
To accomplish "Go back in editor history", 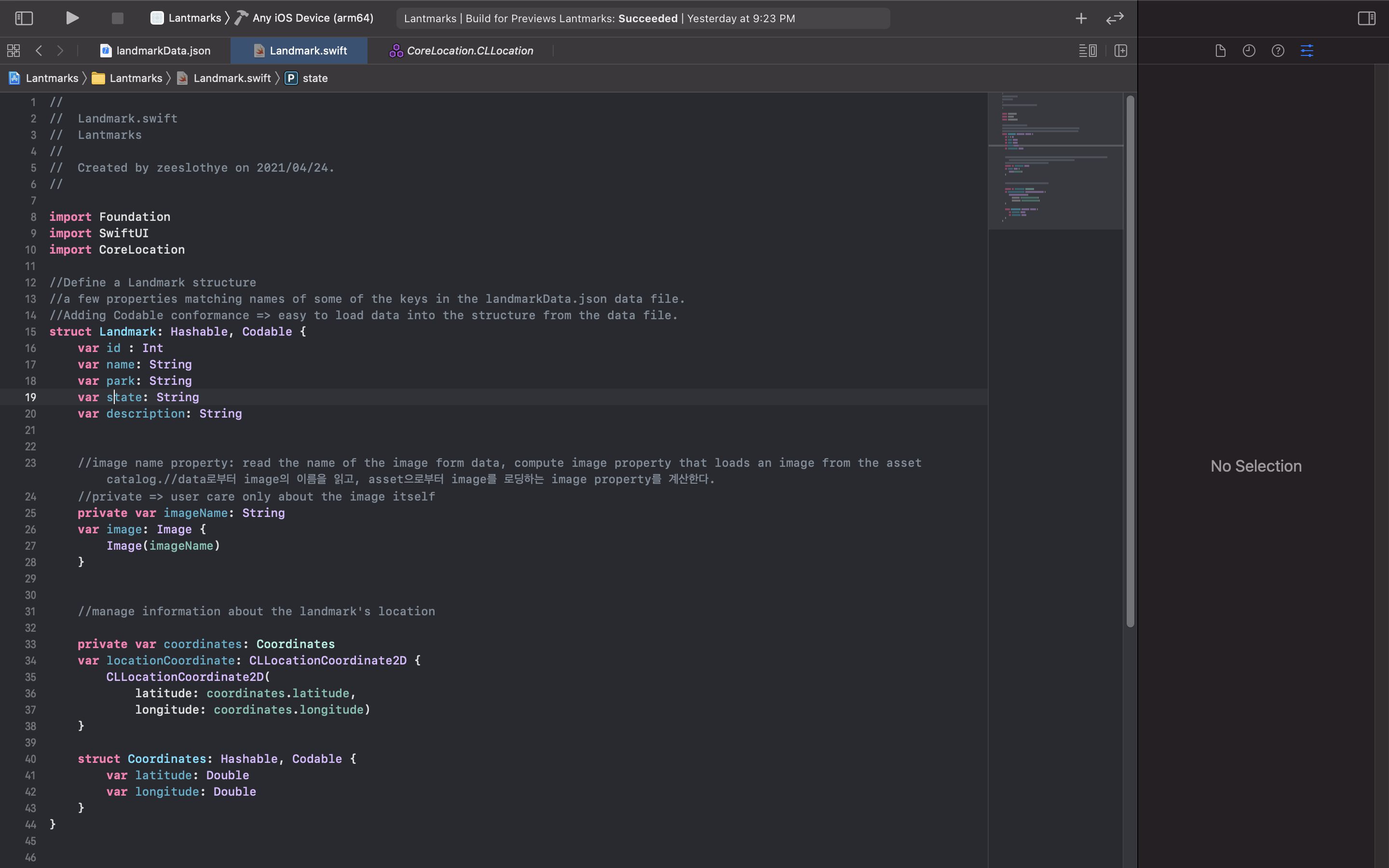I will (x=39, y=51).
